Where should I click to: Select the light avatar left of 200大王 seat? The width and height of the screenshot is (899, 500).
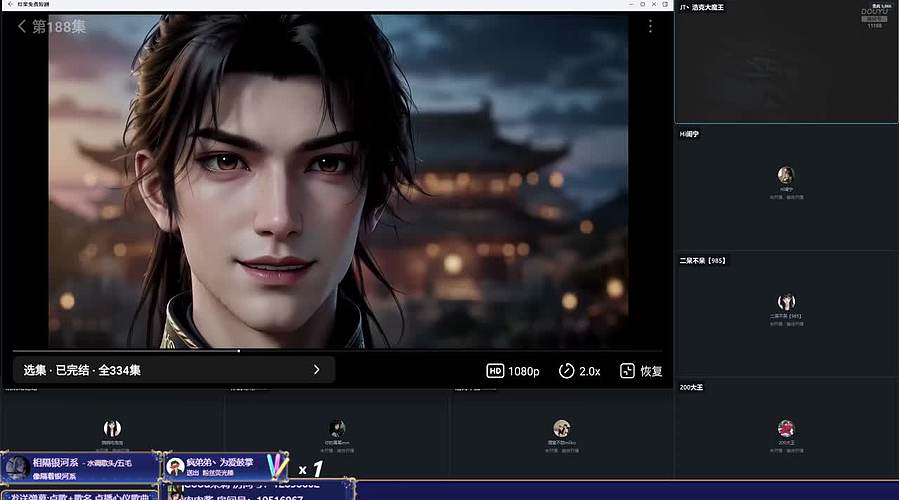pos(561,428)
